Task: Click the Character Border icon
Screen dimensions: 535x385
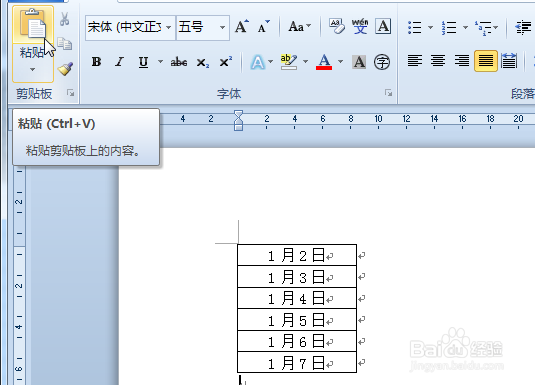Action: point(383,26)
